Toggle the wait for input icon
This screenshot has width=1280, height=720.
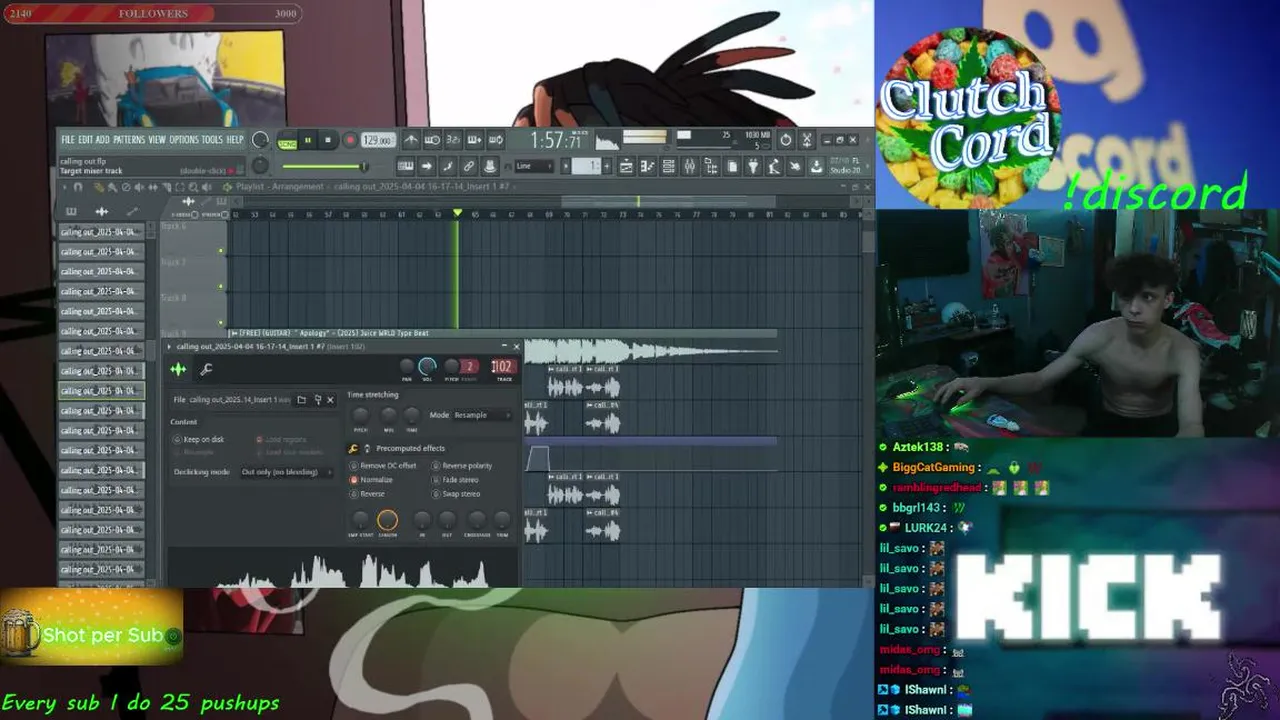click(432, 140)
